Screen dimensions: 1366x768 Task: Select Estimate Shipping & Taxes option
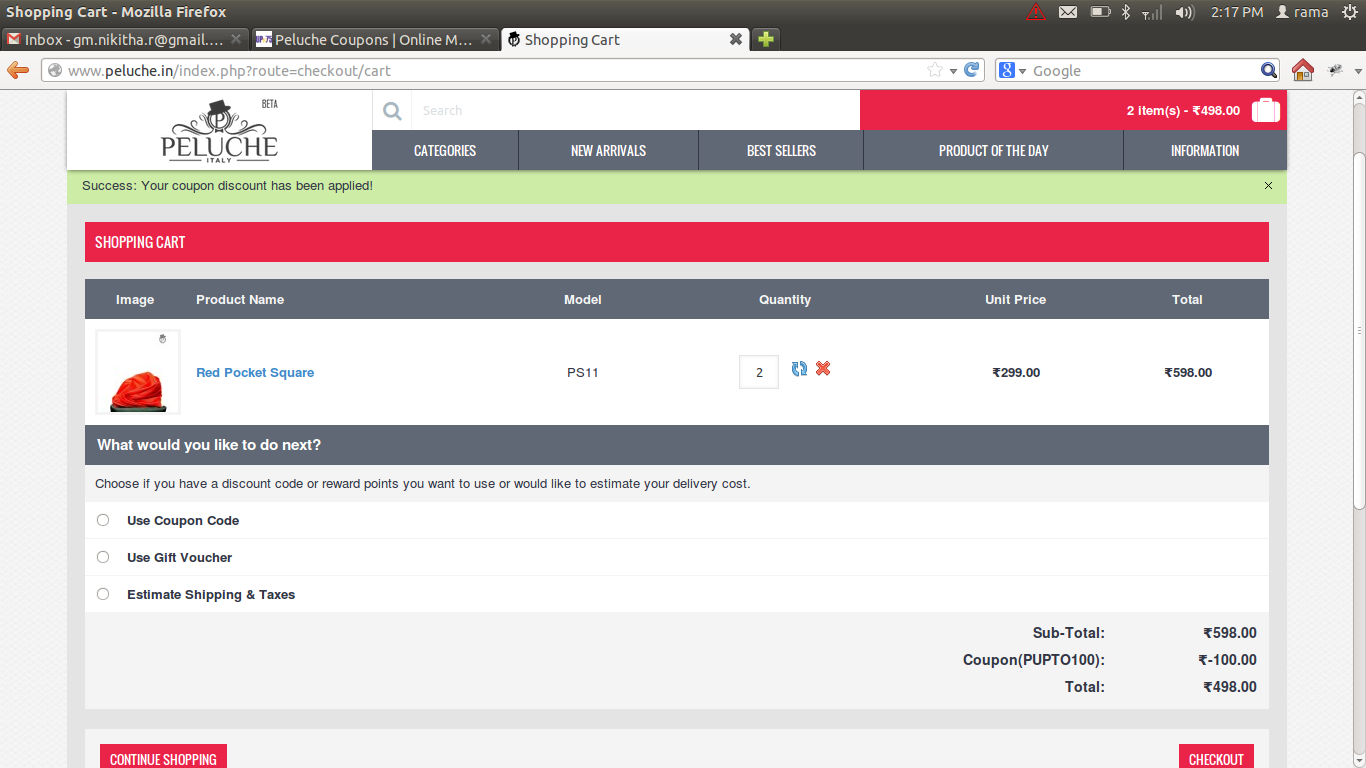pos(103,594)
